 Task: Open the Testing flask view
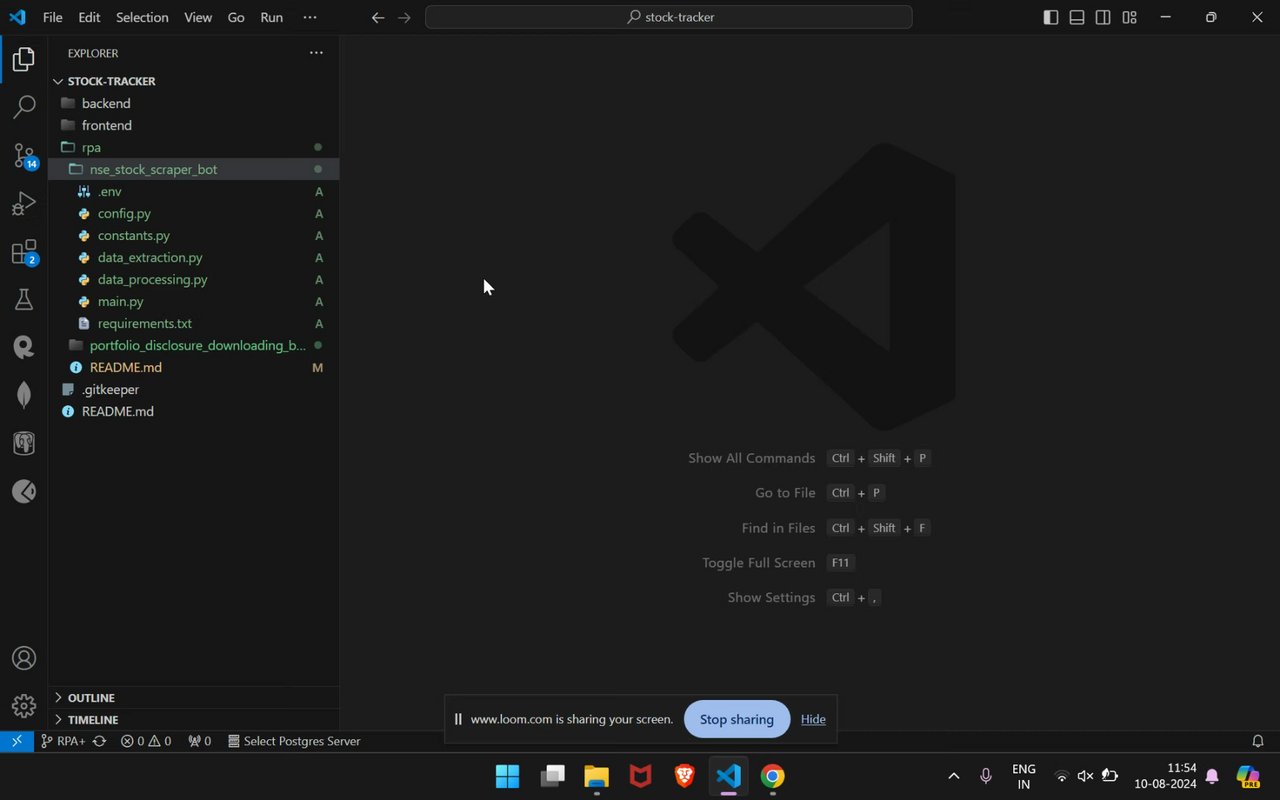point(24,299)
